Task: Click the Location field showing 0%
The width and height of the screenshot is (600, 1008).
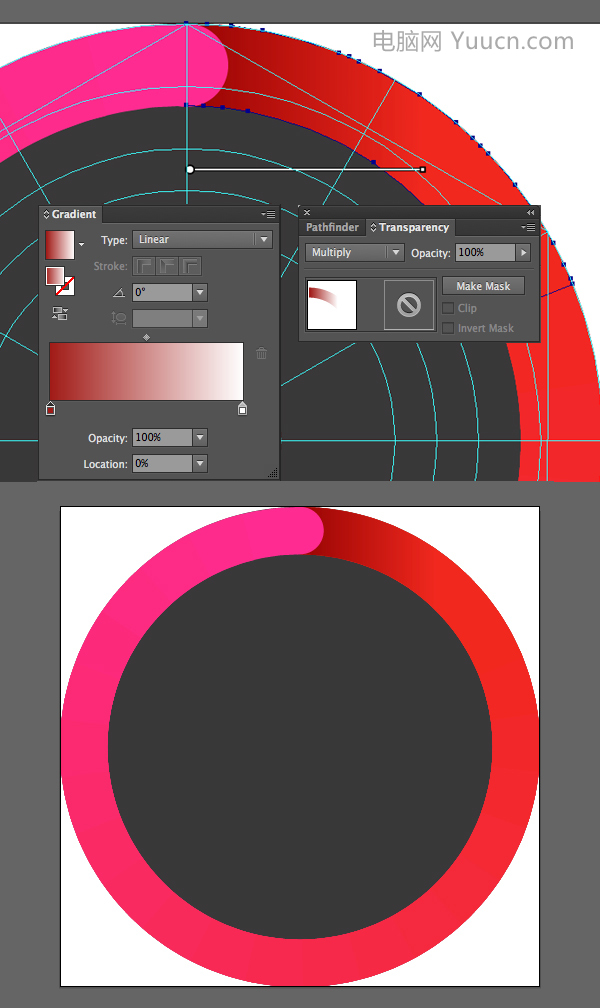Action: coord(162,464)
